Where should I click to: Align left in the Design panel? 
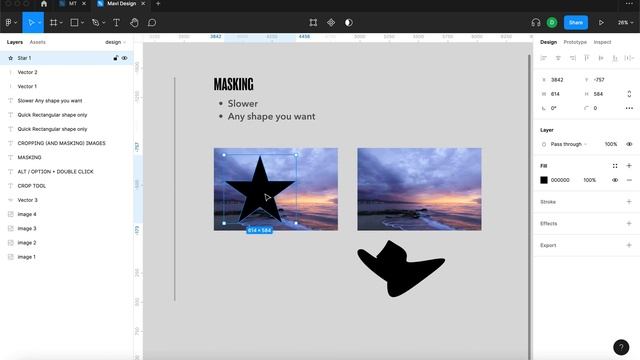point(544,58)
